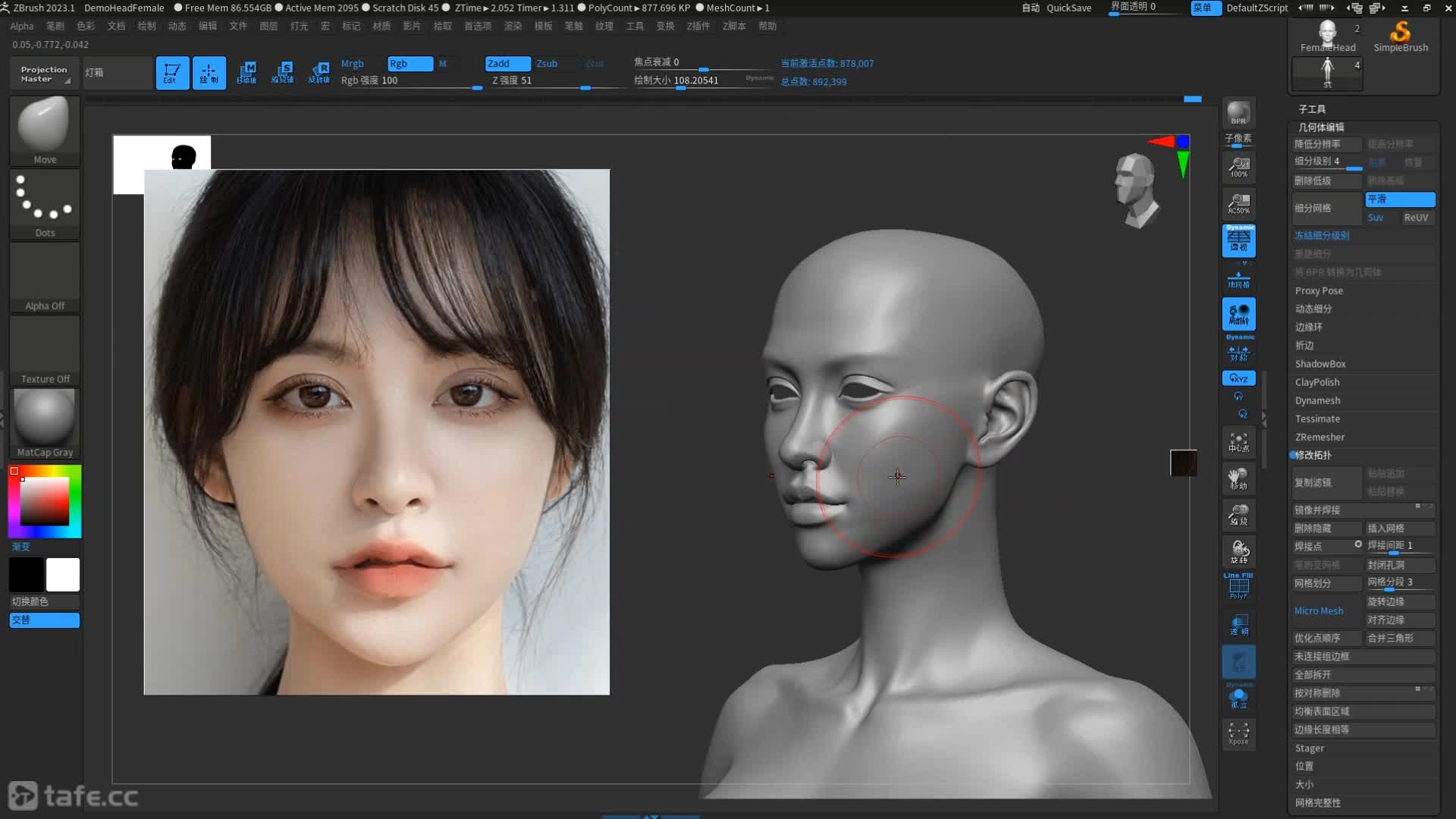Open the Texture Off selector

(45, 350)
